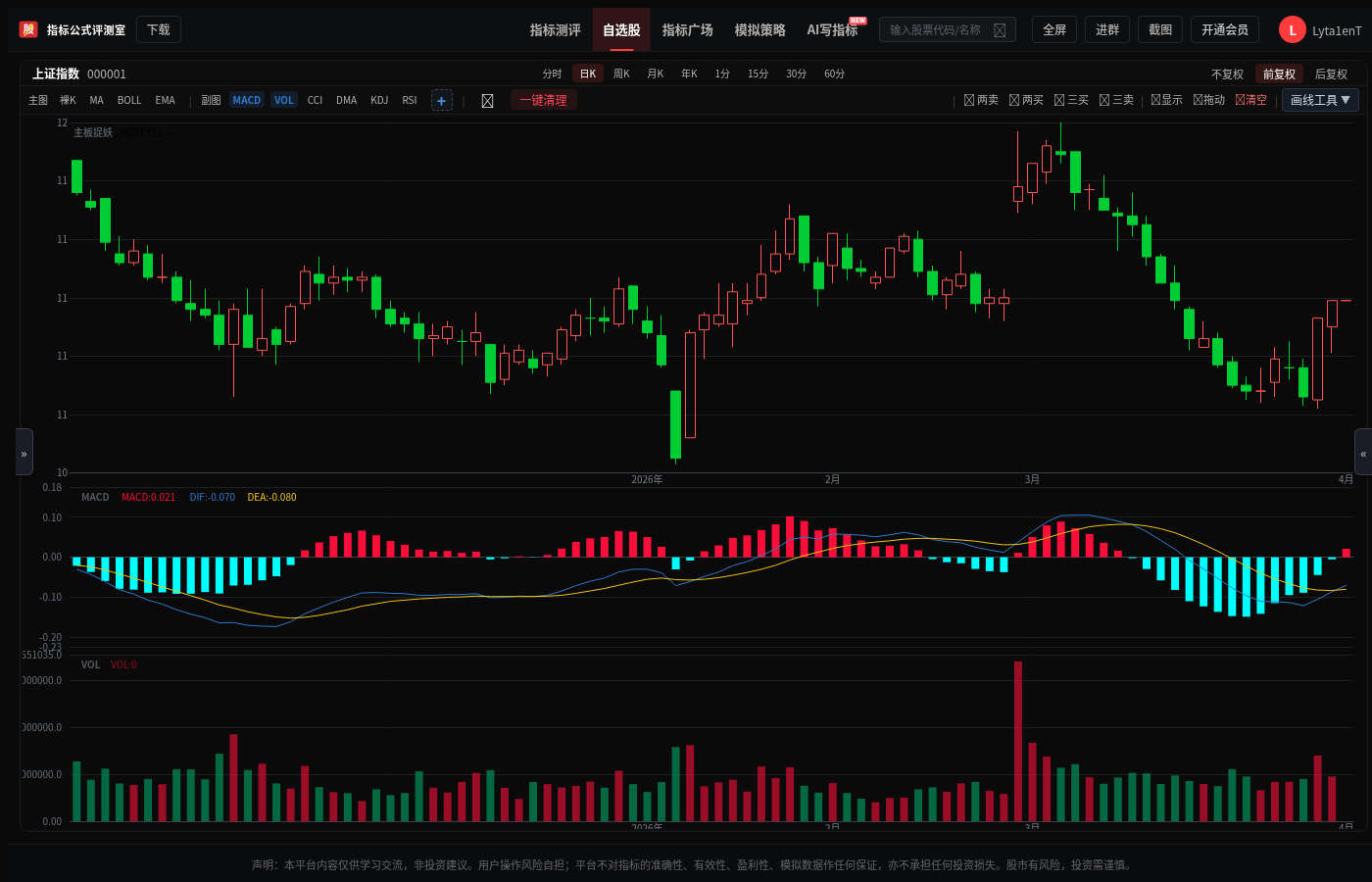The height and width of the screenshot is (882, 1372).
Task: Click the red app logo icon
Action: 28,29
